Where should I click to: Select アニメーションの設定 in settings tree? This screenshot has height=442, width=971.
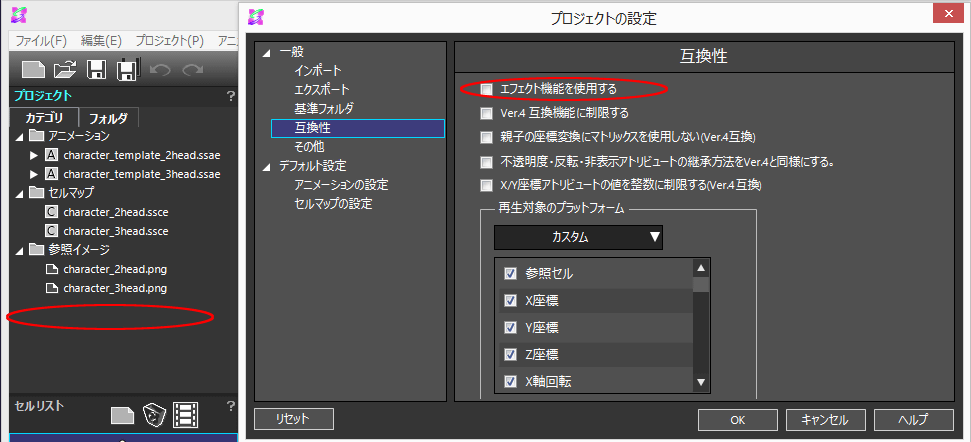(x=341, y=184)
